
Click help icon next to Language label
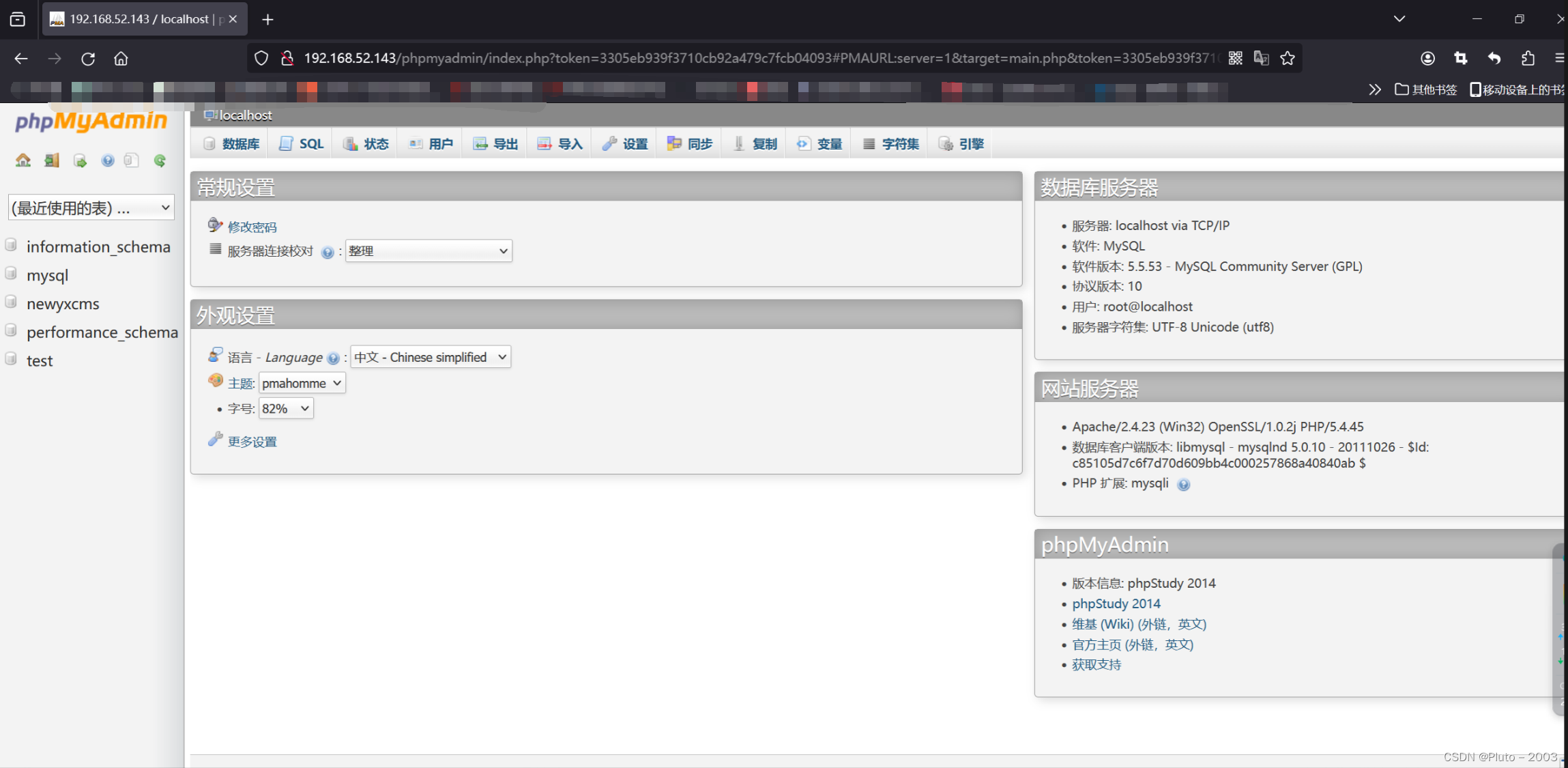(333, 358)
